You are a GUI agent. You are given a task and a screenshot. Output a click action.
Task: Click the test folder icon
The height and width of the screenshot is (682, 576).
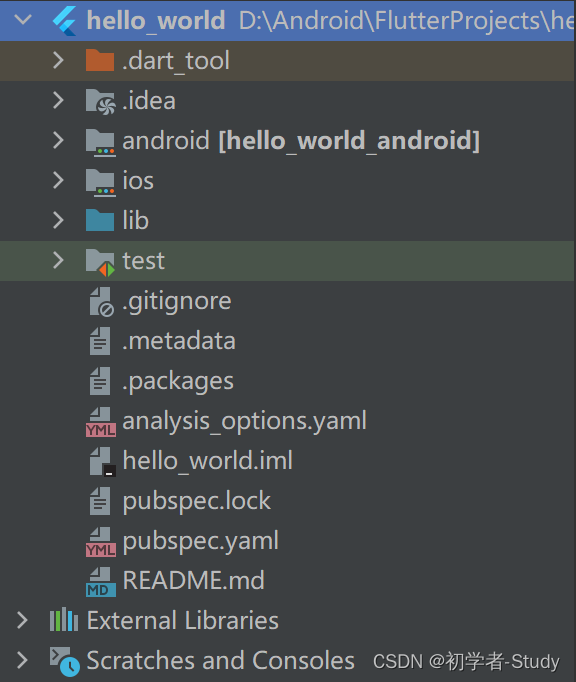coord(100,262)
